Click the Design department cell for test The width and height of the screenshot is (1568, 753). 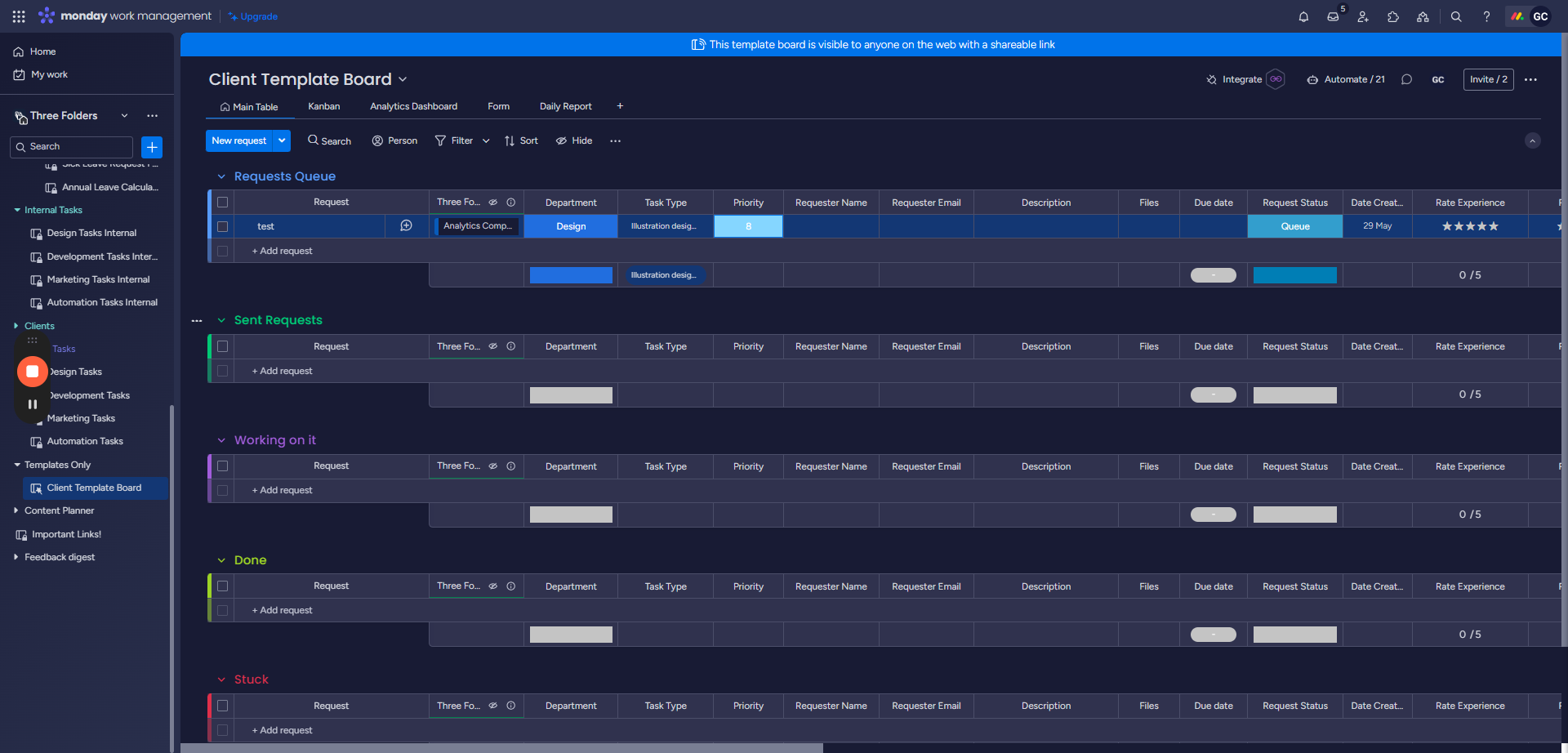point(571,226)
